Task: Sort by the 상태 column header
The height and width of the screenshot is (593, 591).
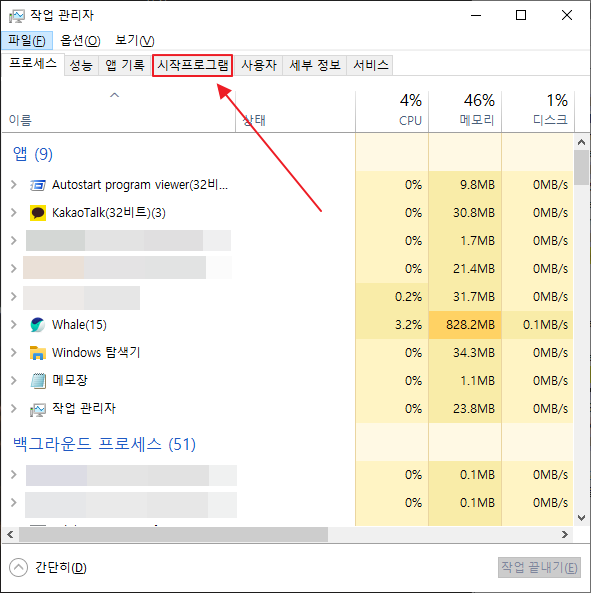Action: pyautogui.click(x=295, y=112)
